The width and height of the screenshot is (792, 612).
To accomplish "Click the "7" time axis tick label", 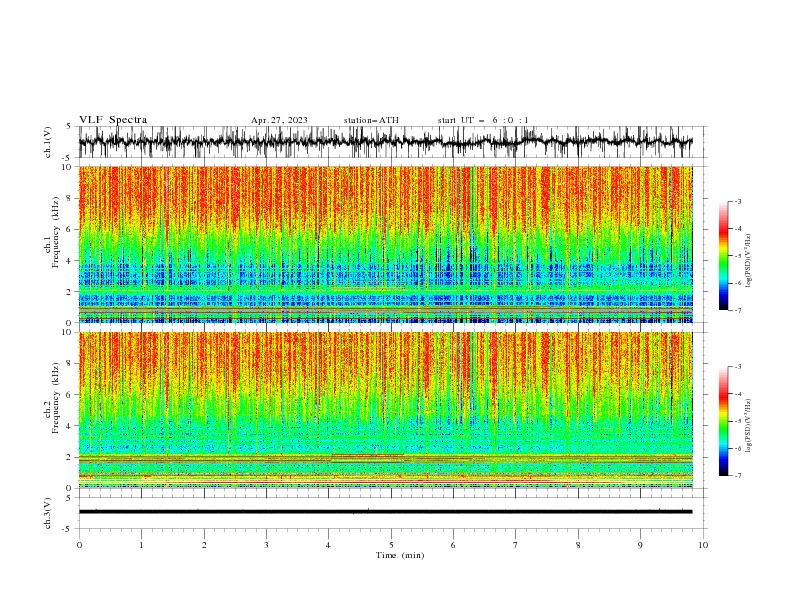I will click(516, 545).
